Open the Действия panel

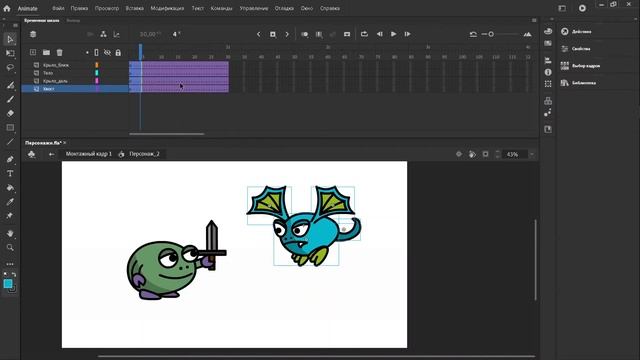[582, 32]
